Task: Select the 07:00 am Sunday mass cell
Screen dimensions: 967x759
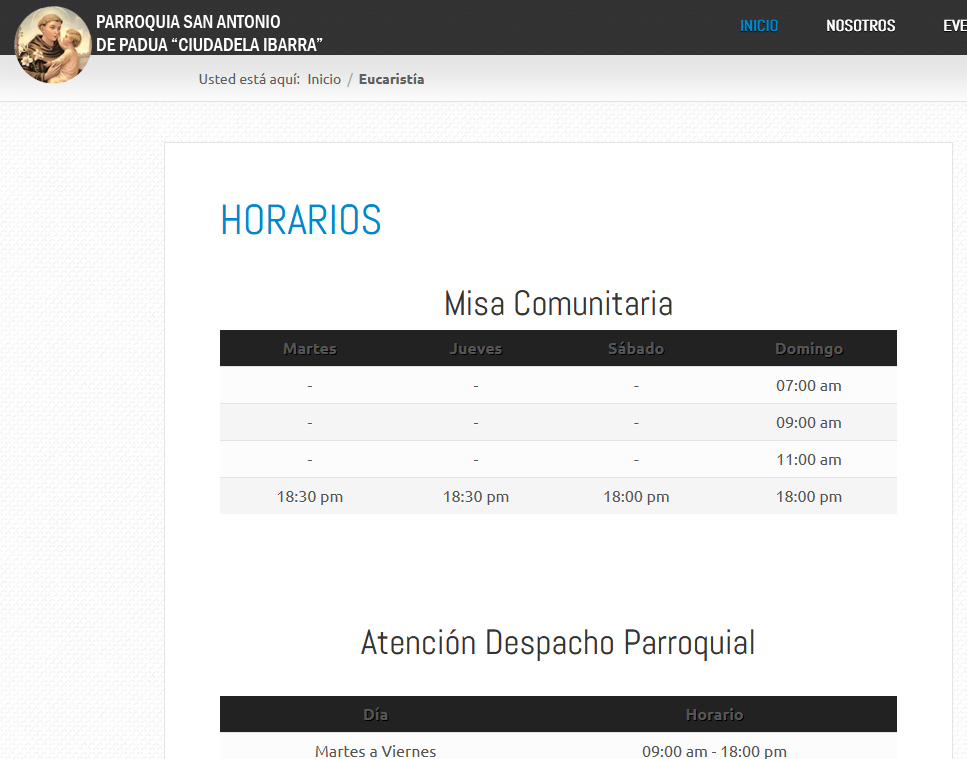Action: coord(809,385)
